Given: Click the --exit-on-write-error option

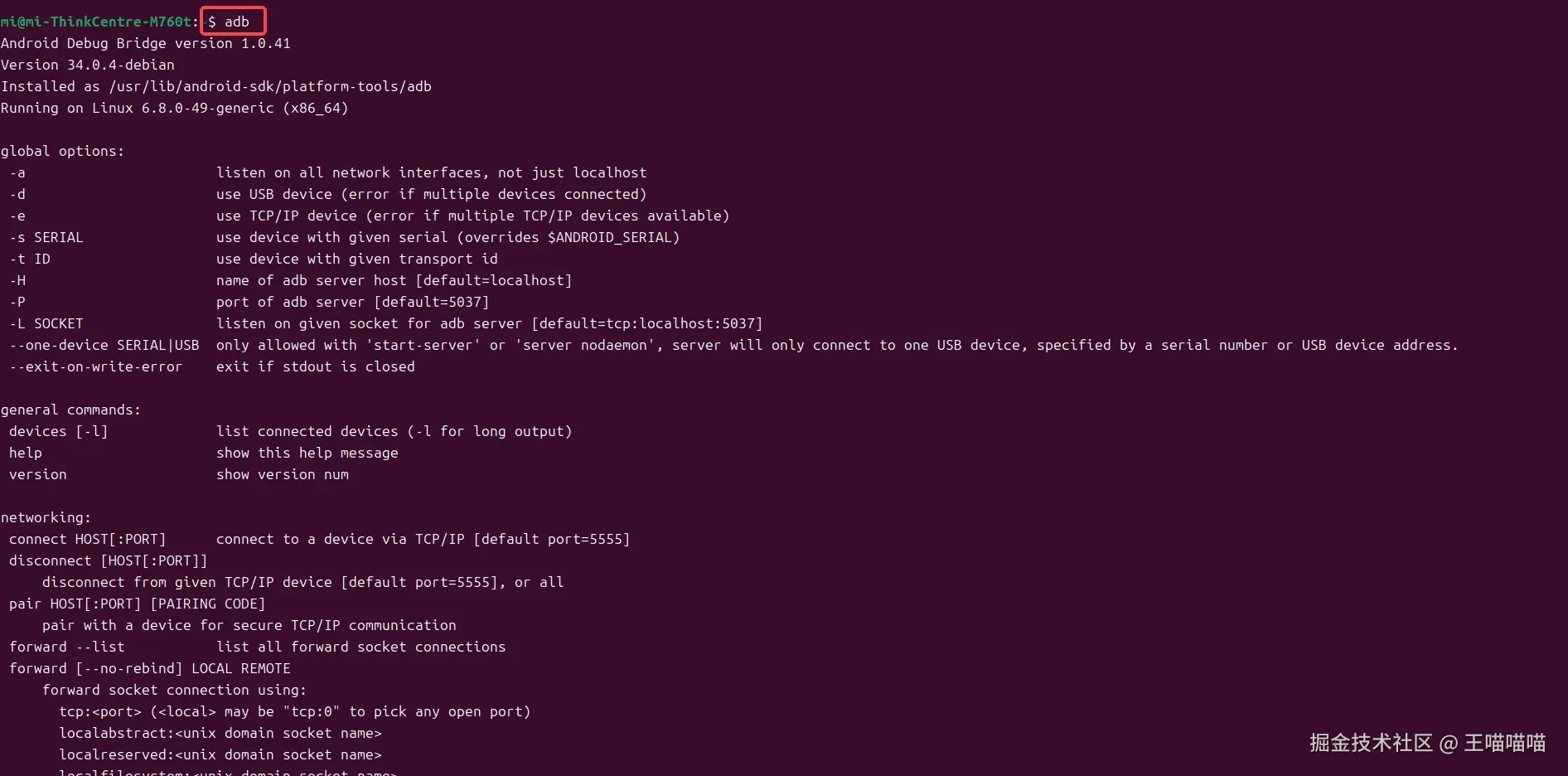Looking at the screenshot, I should pos(96,366).
